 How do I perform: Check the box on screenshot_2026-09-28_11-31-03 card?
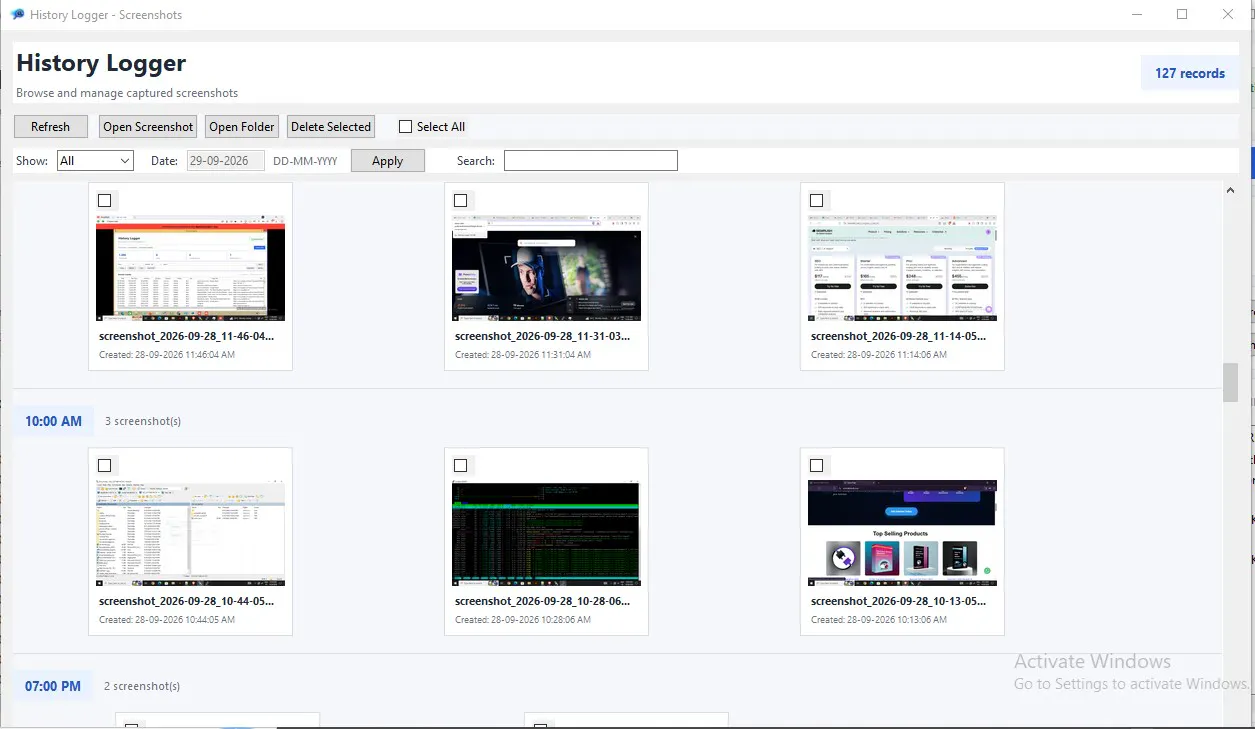[x=460, y=200]
